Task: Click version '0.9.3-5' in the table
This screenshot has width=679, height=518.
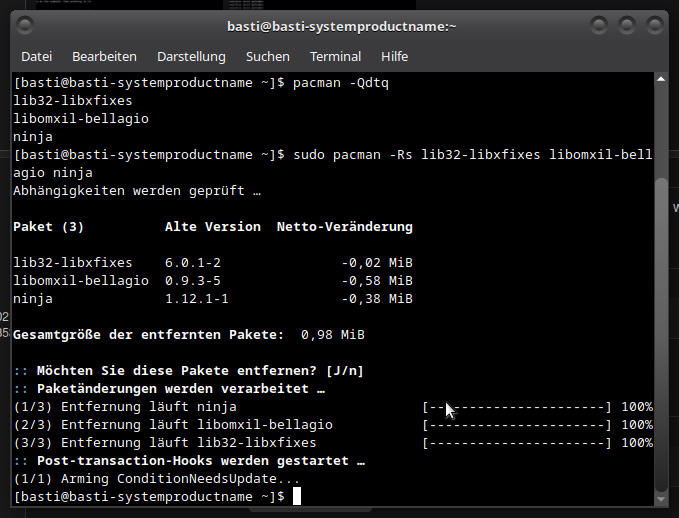Action: pos(193,281)
